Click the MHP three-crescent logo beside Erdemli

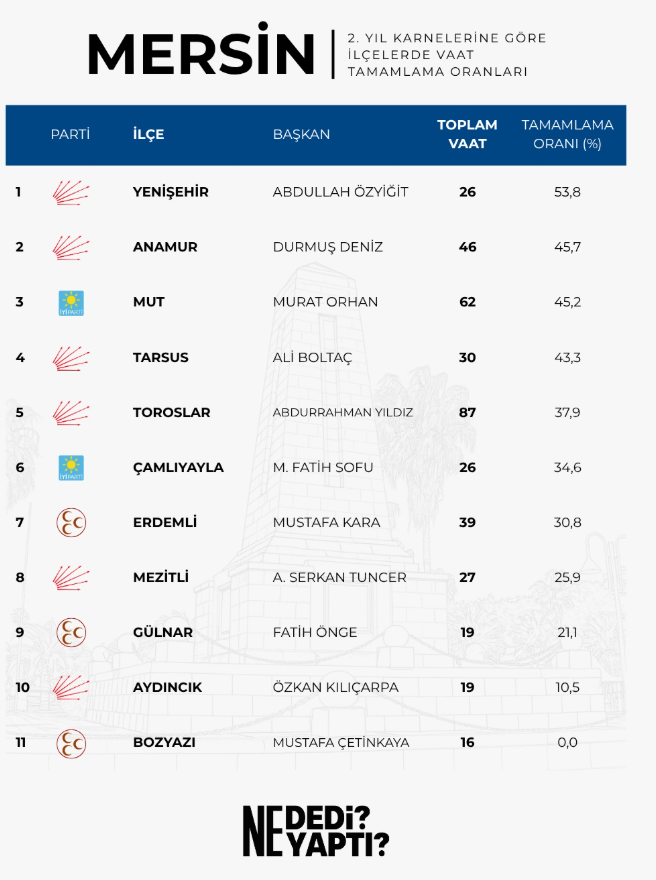coord(71,522)
